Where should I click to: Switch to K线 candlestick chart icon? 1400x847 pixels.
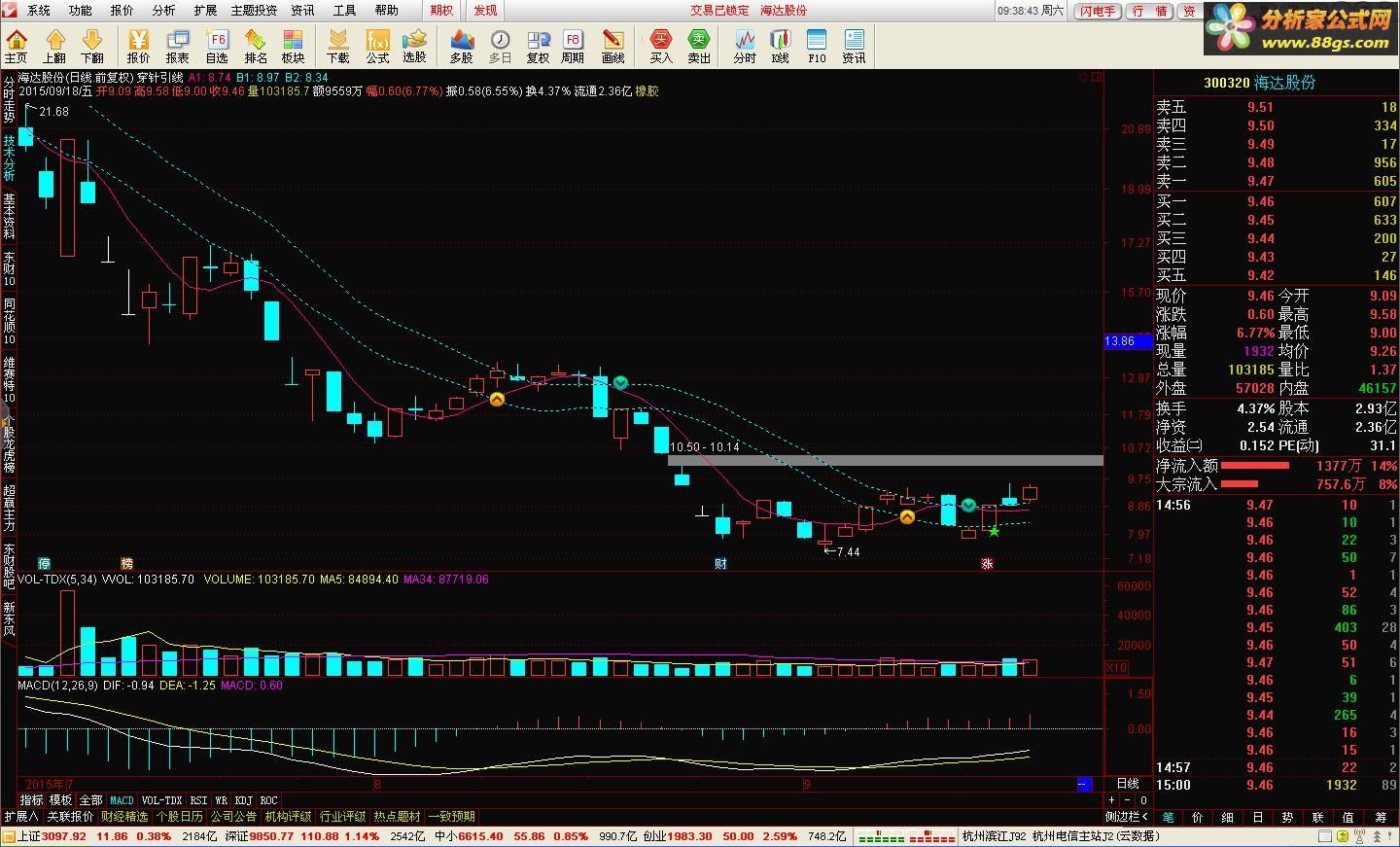(781, 46)
